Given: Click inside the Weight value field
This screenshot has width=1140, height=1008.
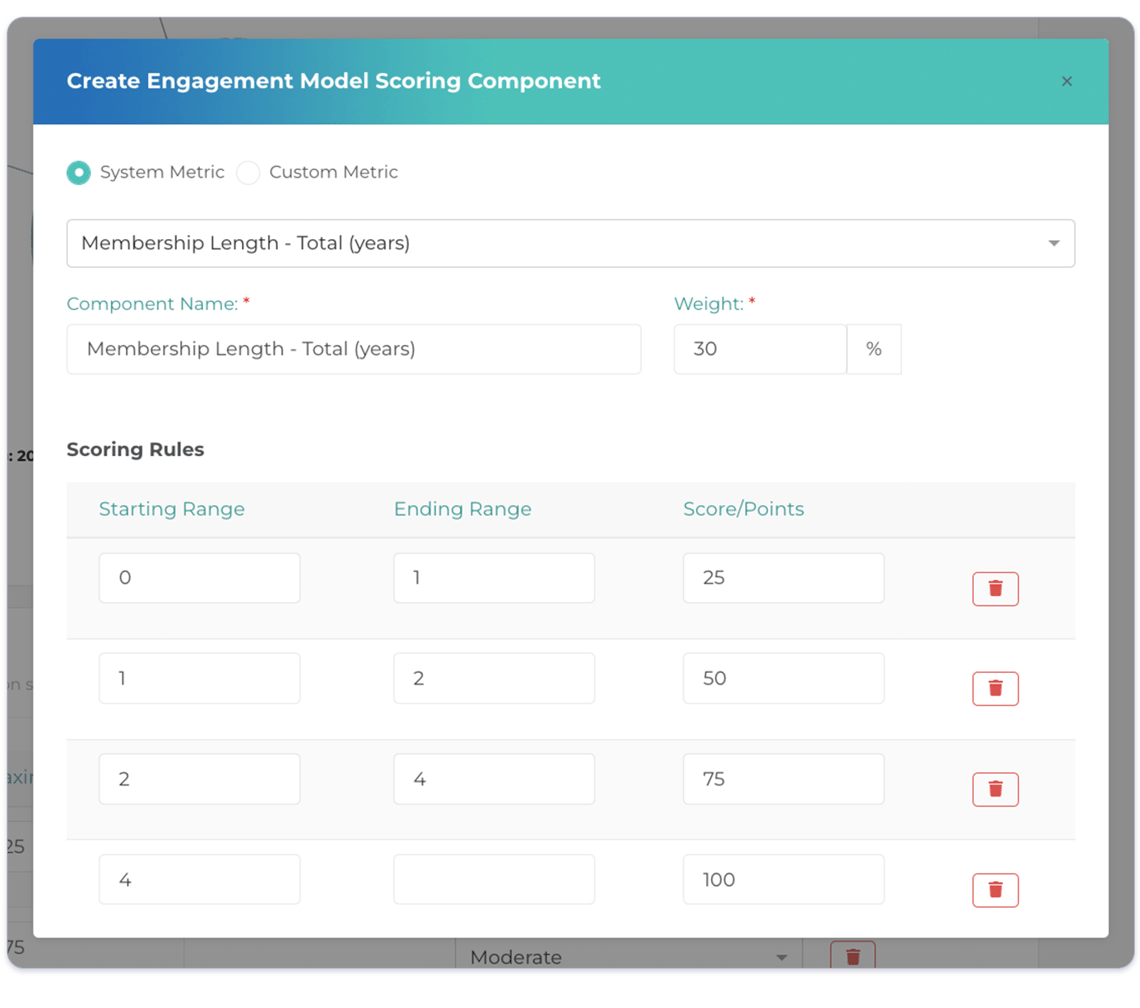Looking at the screenshot, I should click(x=760, y=349).
